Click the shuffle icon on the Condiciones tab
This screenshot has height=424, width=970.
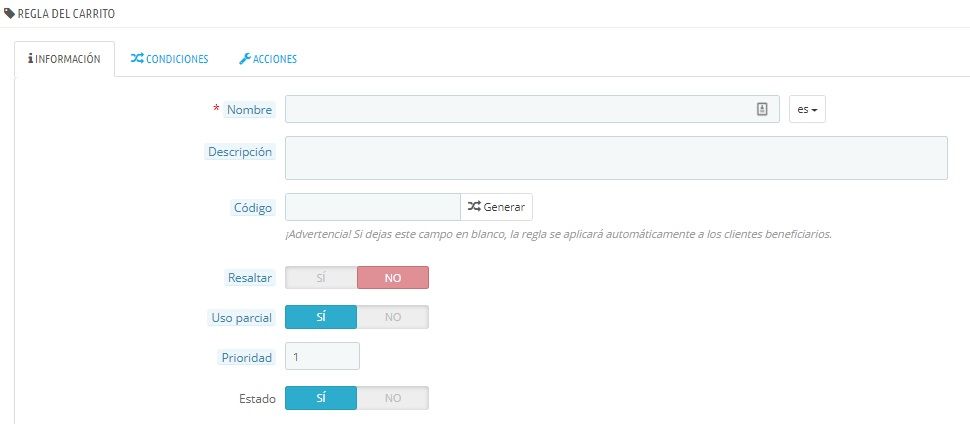click(137, 59)
